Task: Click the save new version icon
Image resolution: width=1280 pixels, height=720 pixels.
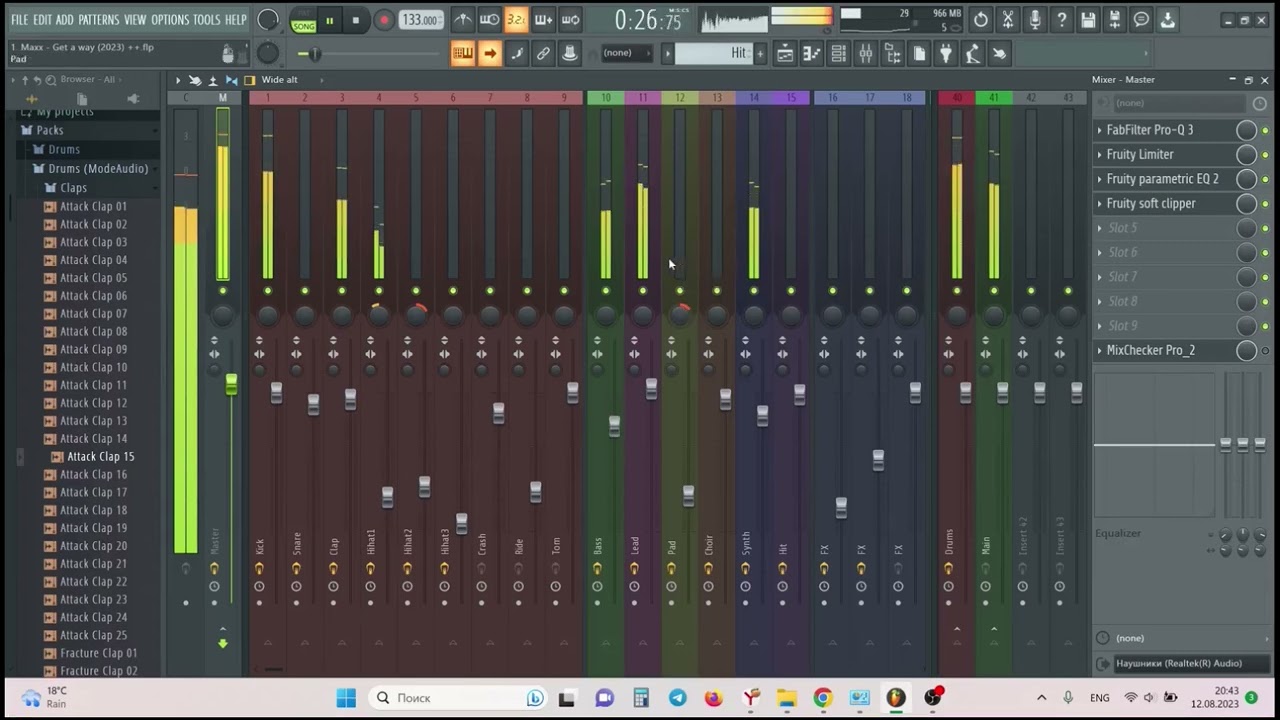Action: coord(1114,19)
